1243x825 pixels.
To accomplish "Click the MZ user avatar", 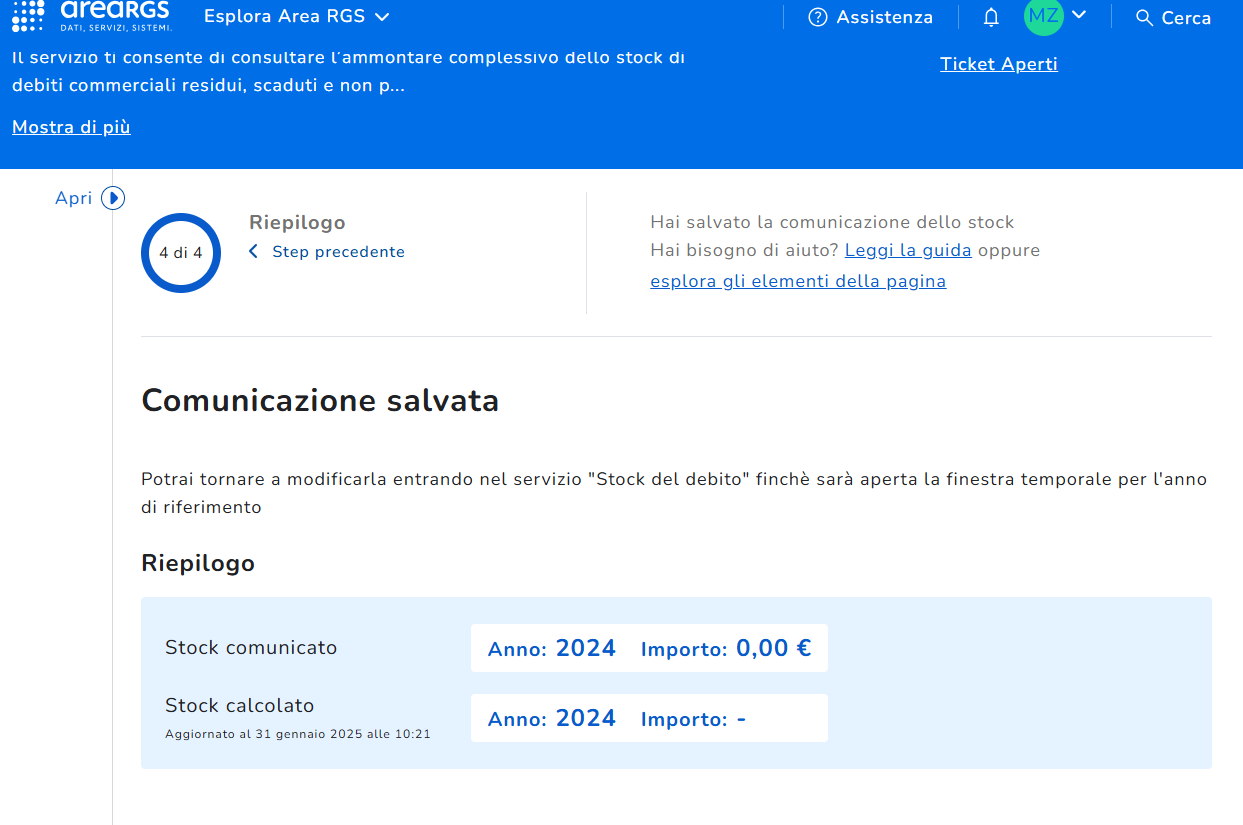I will click(x=1043, y=16).
